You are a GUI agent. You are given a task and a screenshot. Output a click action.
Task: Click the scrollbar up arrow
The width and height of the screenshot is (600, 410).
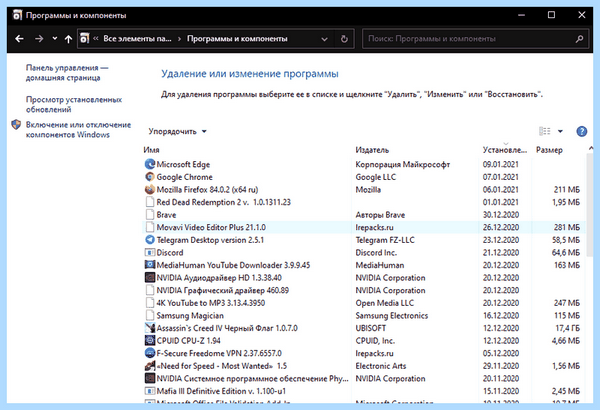pyautogui.click(x=590, y=148)
